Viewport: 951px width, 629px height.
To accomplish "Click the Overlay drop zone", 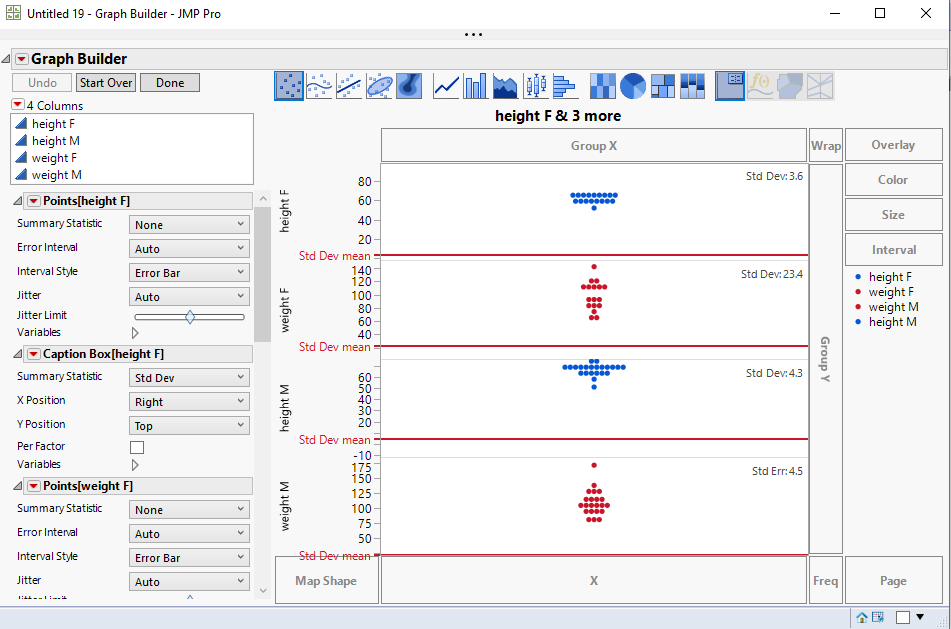I will click(x=893, y=144).
